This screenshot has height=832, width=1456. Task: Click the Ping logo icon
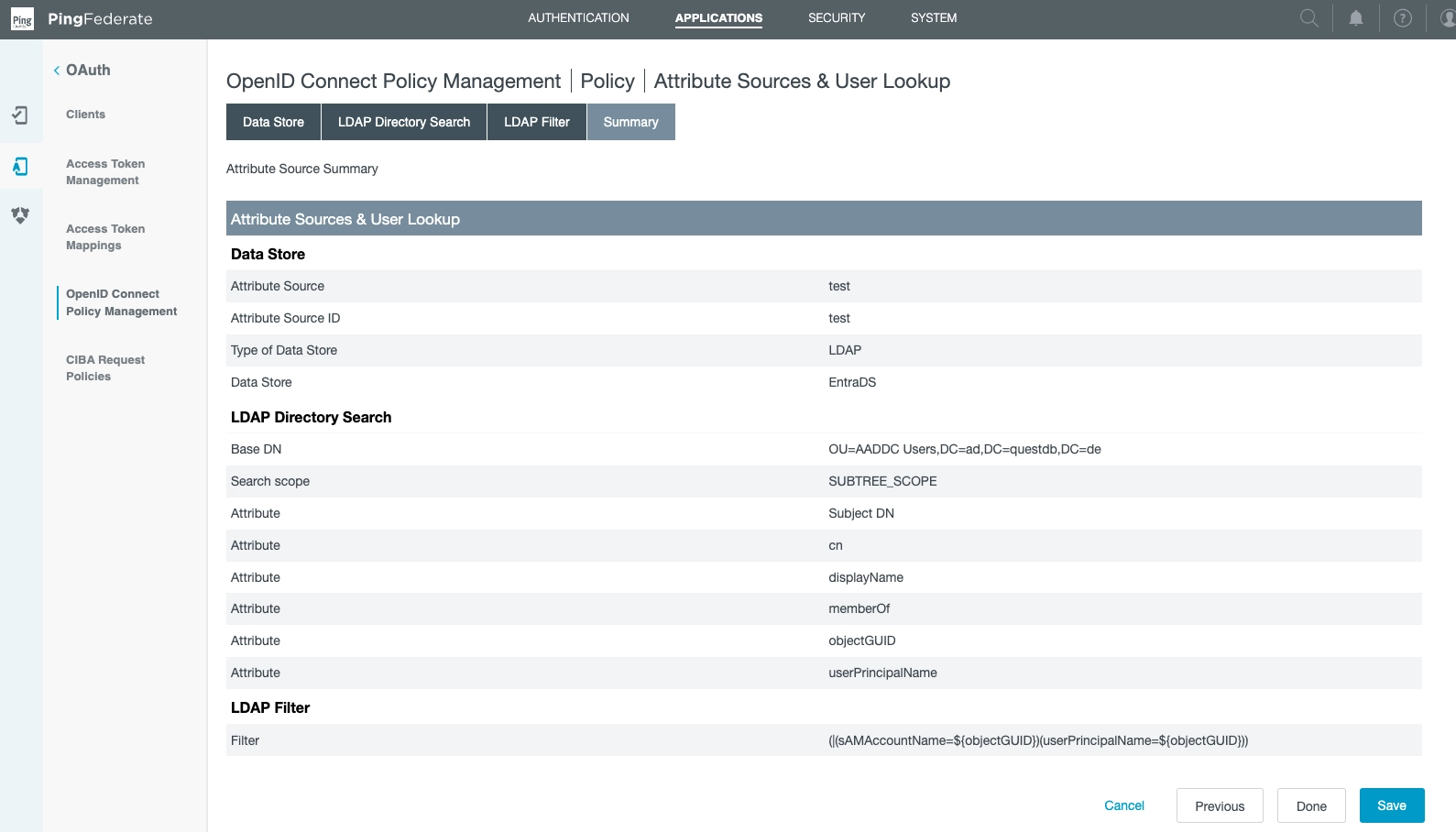click(x=22, y=19)
